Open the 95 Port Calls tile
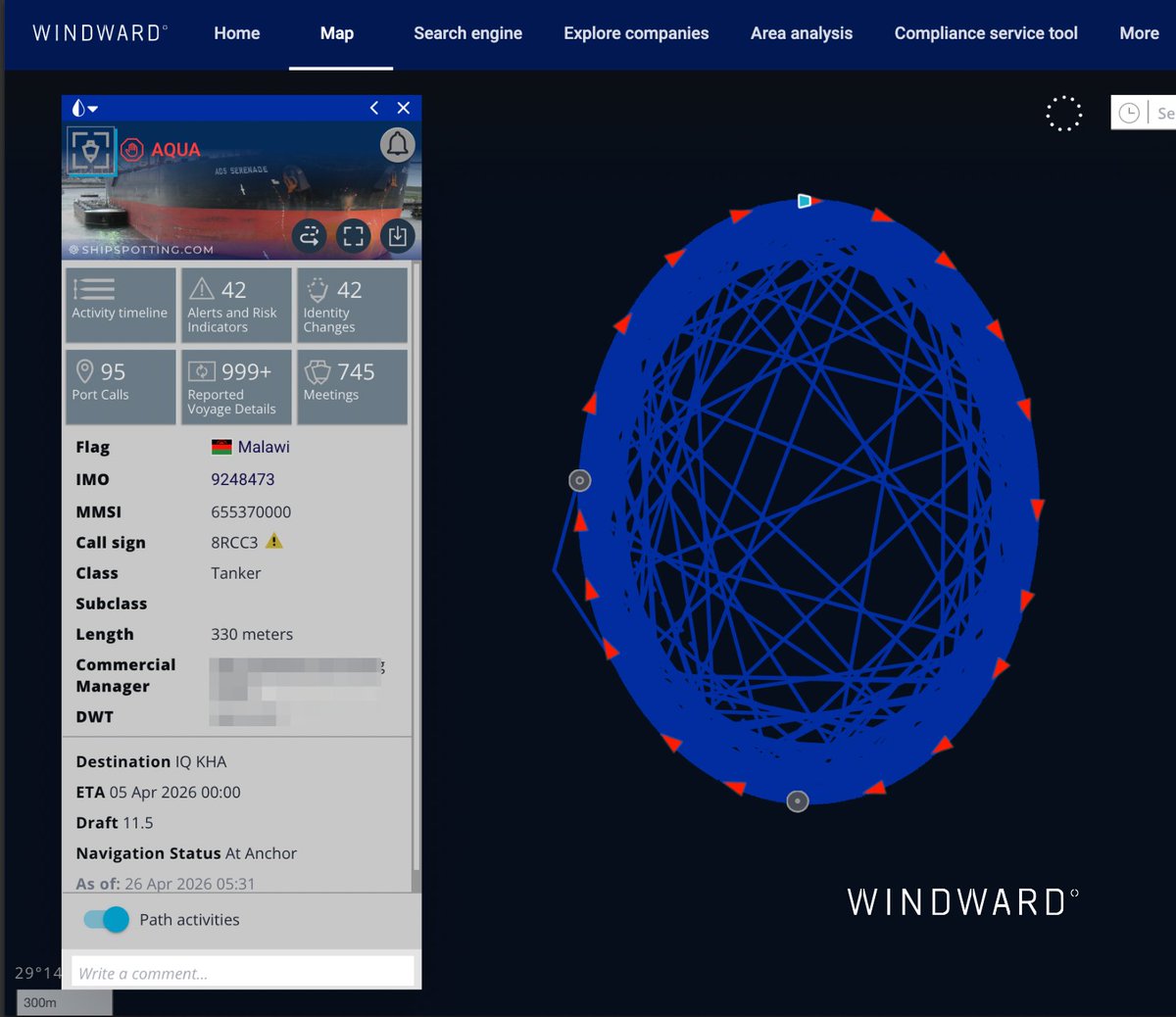 point(121,387)
